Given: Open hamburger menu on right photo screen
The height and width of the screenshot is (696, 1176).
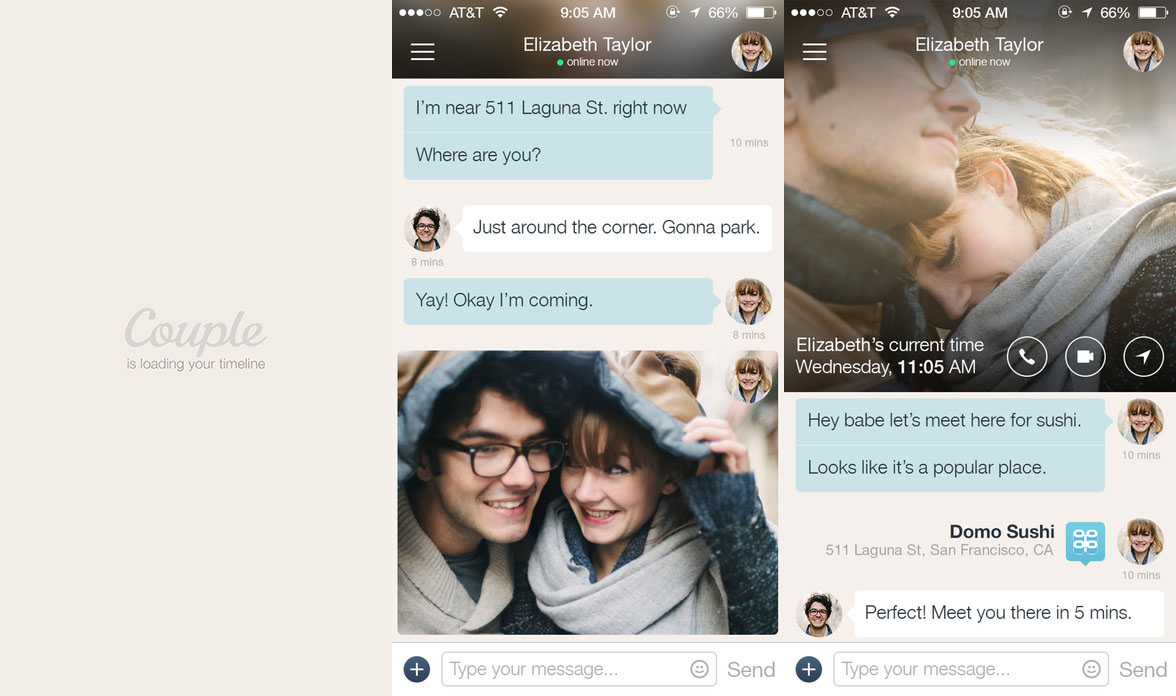Looking at the screenshot, I should (x=814, y=52).
